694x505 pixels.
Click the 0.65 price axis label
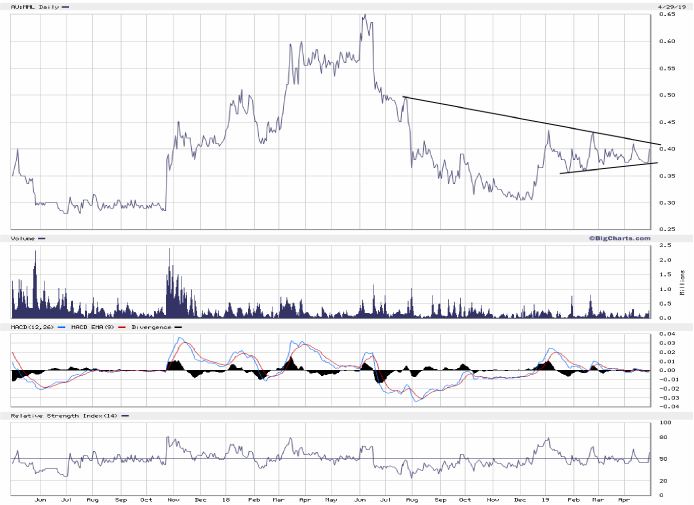(x=666, y=14)
